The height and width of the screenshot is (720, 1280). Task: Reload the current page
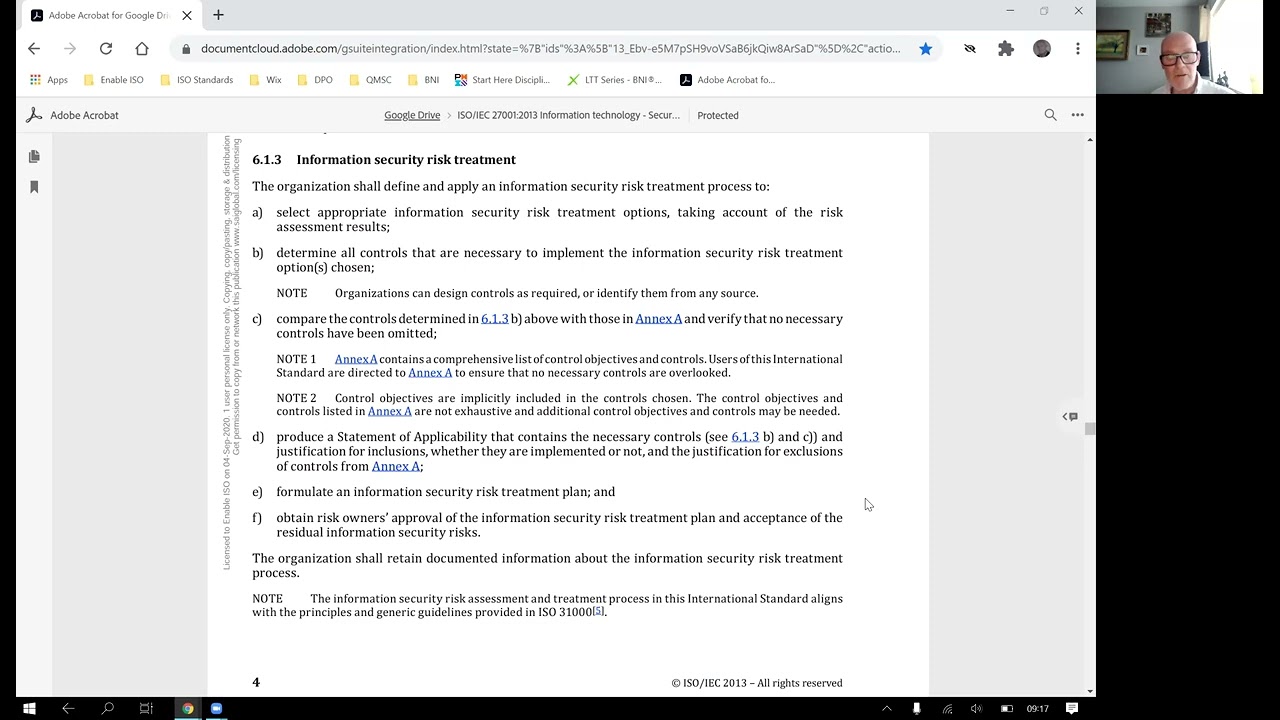(x=106, y=48)
